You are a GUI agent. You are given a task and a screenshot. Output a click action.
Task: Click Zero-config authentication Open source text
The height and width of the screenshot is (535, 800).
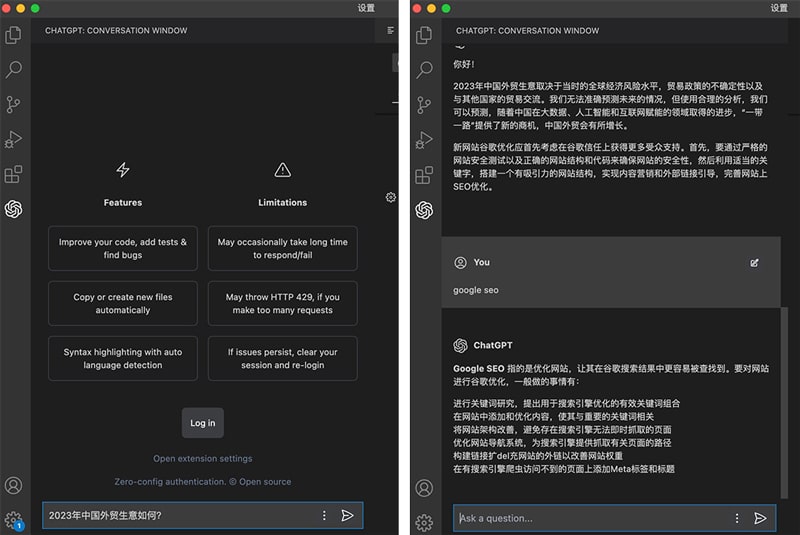(203, 481)
